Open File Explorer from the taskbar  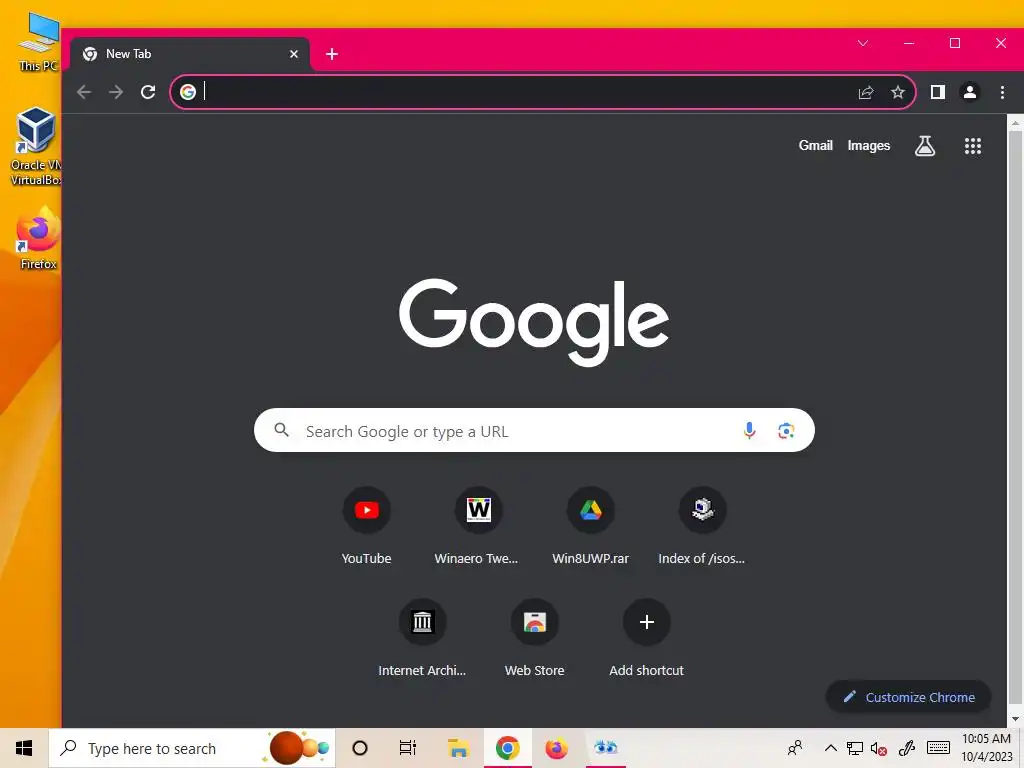click(458, 748)
